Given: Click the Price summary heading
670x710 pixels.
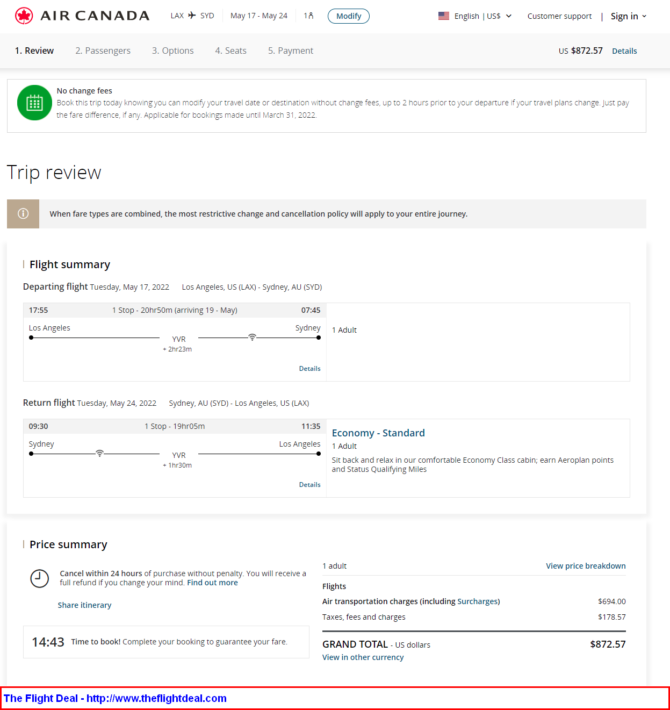Looking at the screenshot, I should [68, 544].
